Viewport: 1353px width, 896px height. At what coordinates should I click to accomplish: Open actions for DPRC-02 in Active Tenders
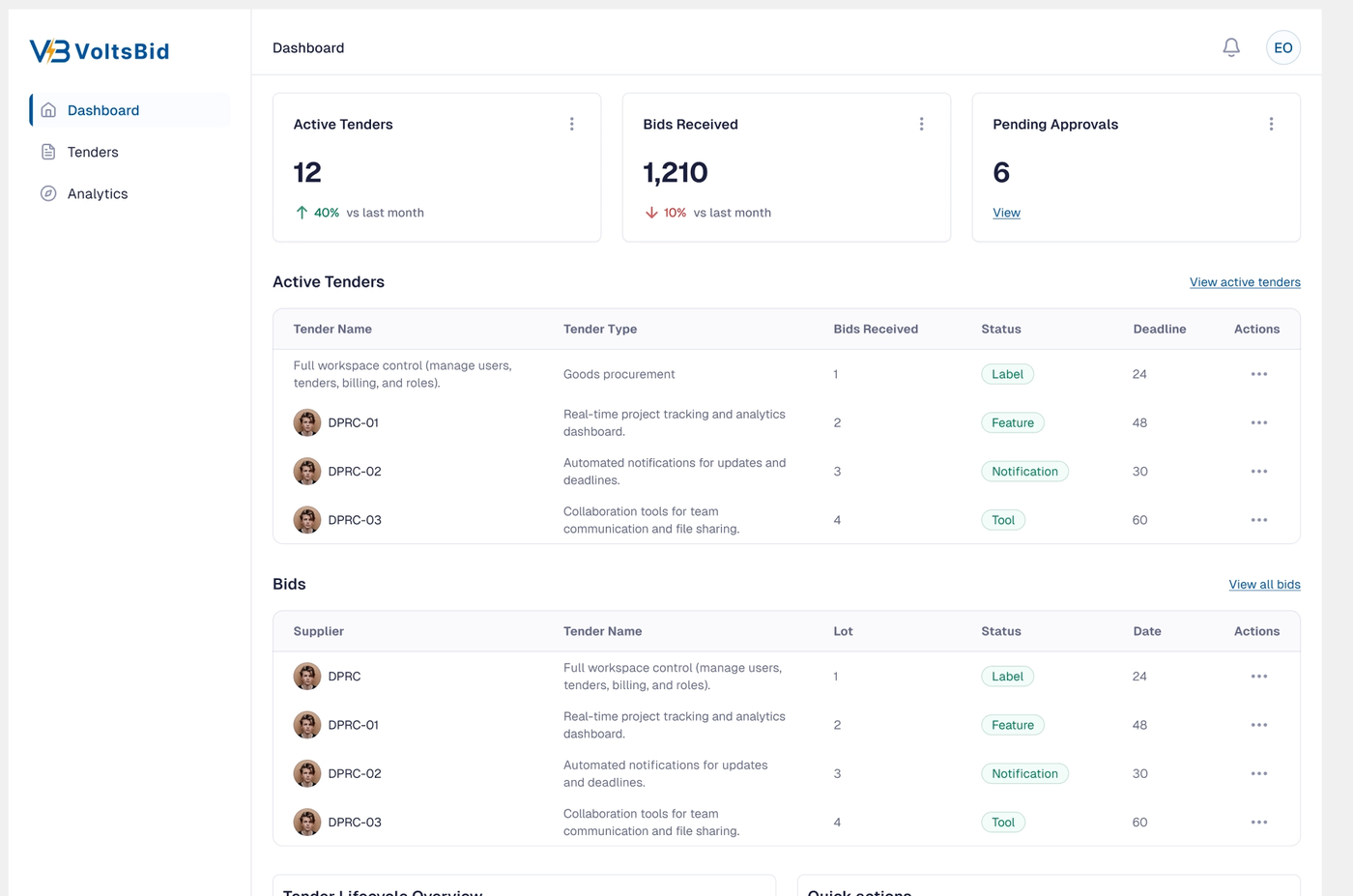(1259, 472)
